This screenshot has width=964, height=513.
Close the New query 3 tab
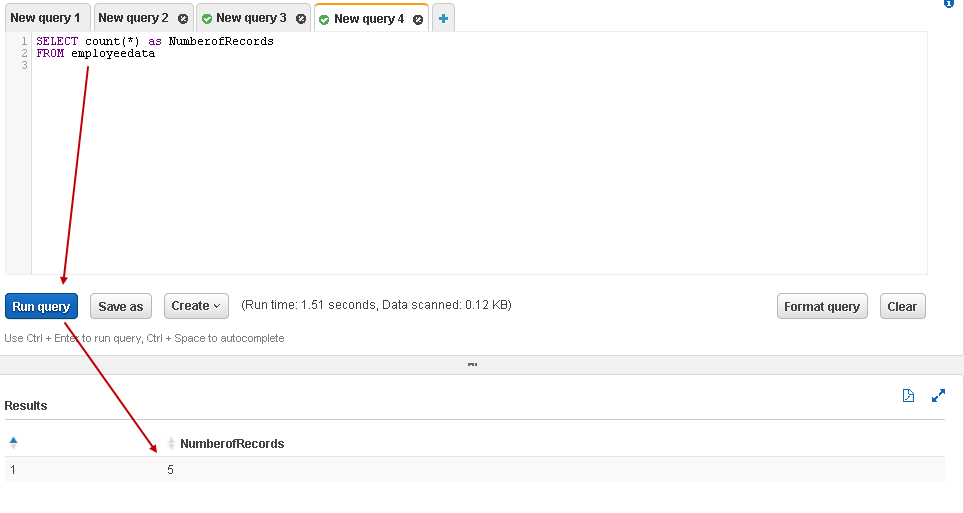coord(301,19)
